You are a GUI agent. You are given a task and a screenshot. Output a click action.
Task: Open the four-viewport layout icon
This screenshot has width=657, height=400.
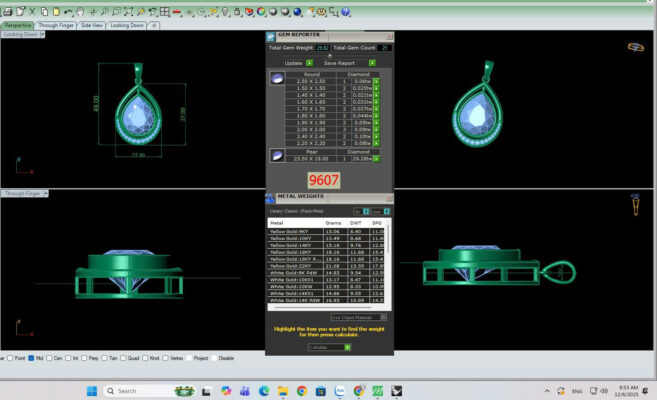point(165,12)
